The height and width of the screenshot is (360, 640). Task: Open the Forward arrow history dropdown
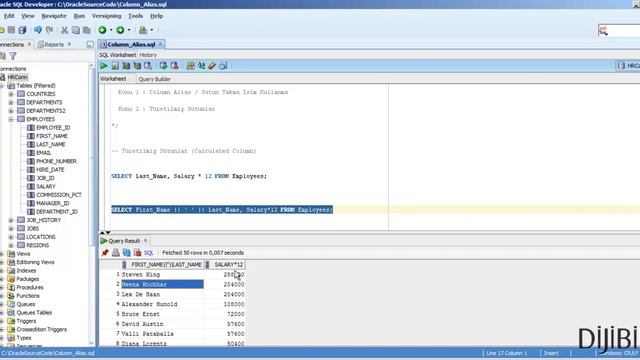pos(129,30)
